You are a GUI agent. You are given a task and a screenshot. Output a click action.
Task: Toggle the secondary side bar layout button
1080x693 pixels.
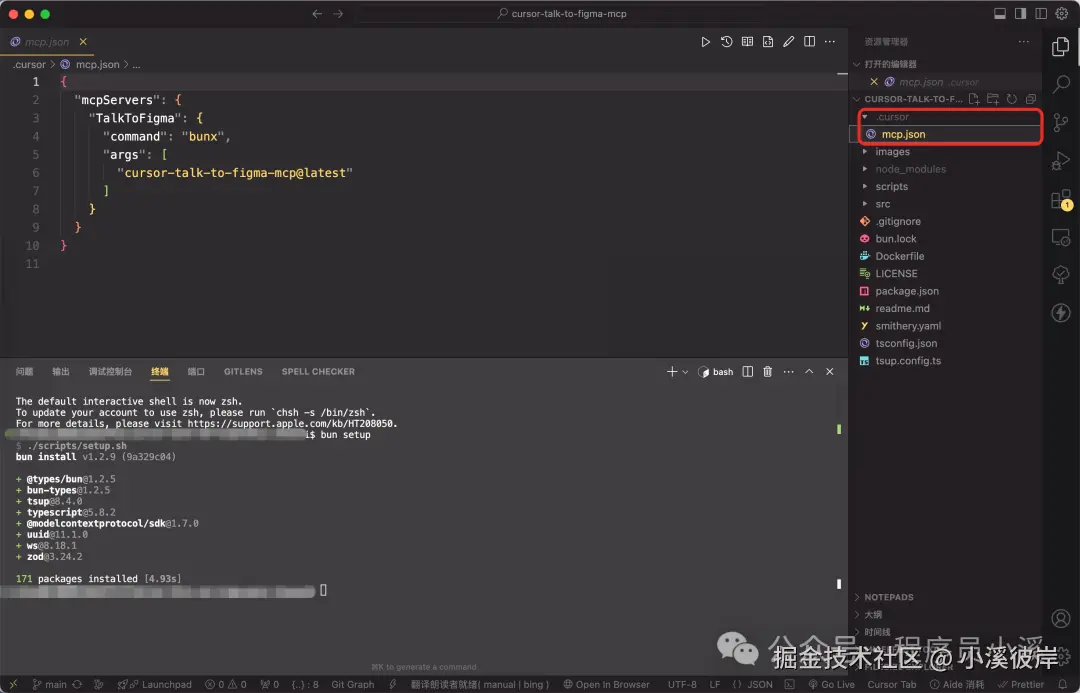pos(1041,14)
